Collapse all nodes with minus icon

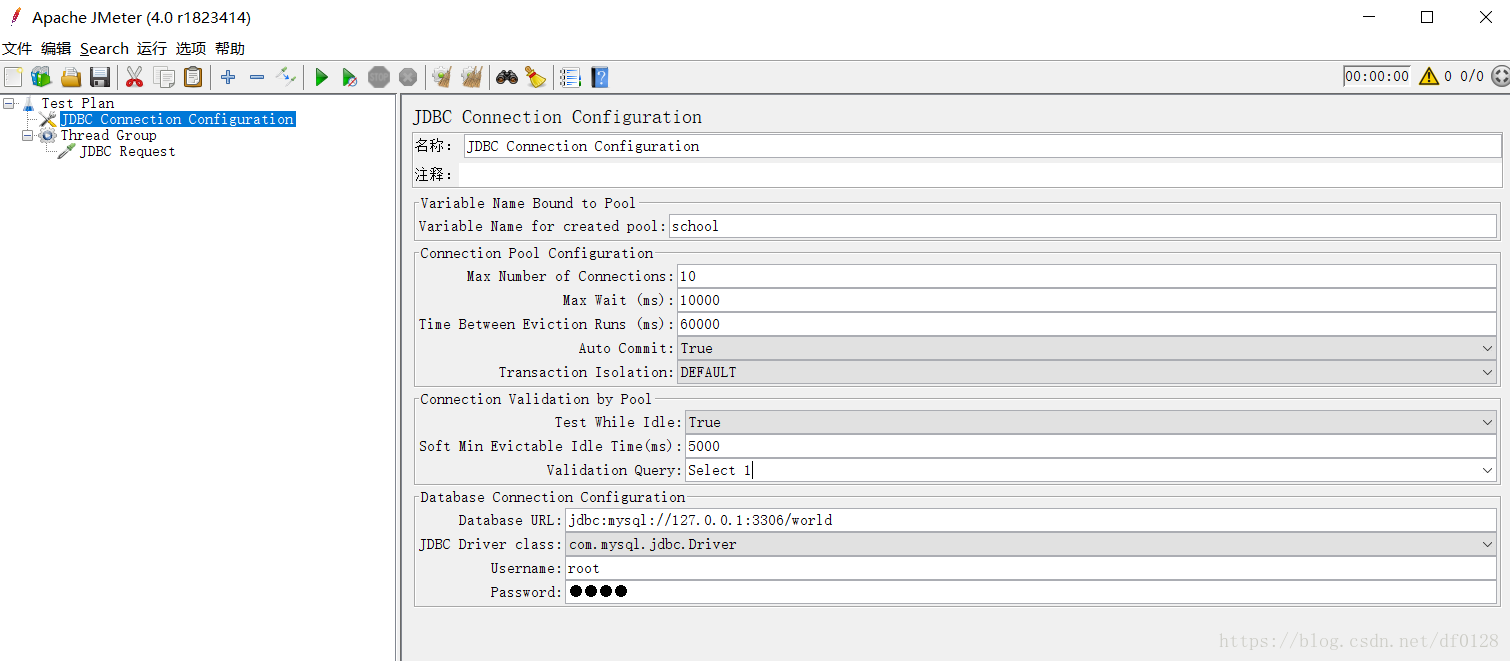pos(257,77)
